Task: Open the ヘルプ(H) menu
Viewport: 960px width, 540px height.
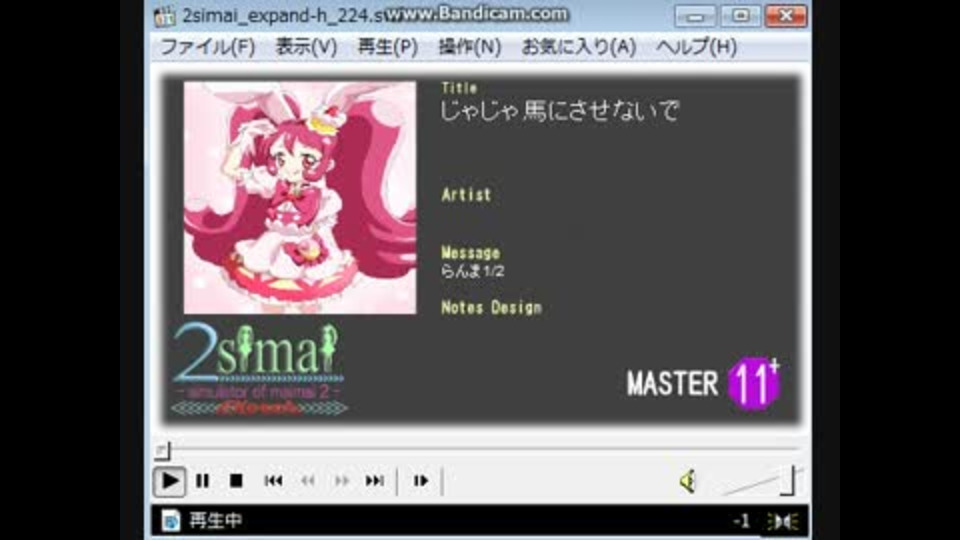Action: [696, 47]
